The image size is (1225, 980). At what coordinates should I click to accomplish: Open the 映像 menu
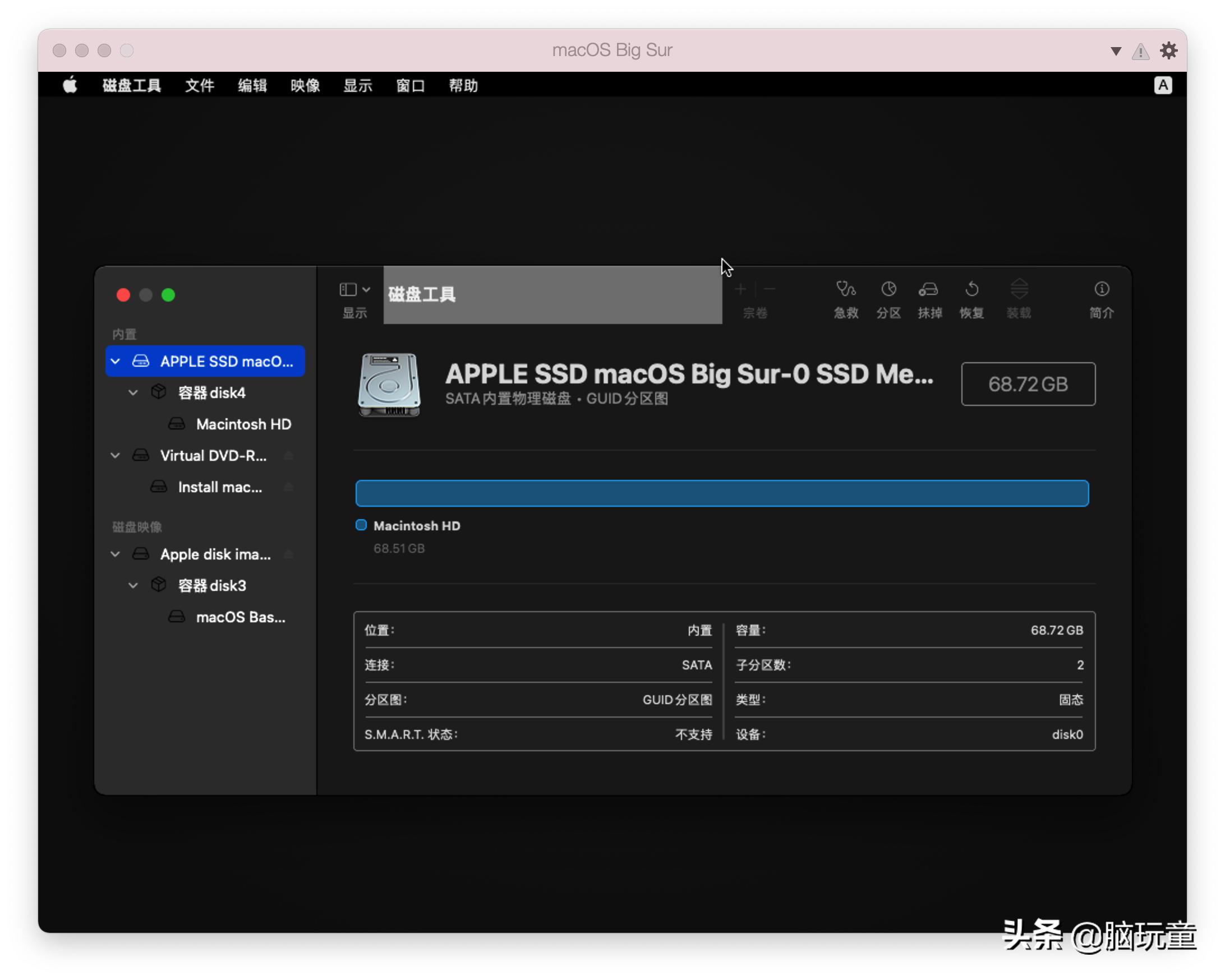tap(305, 86)
